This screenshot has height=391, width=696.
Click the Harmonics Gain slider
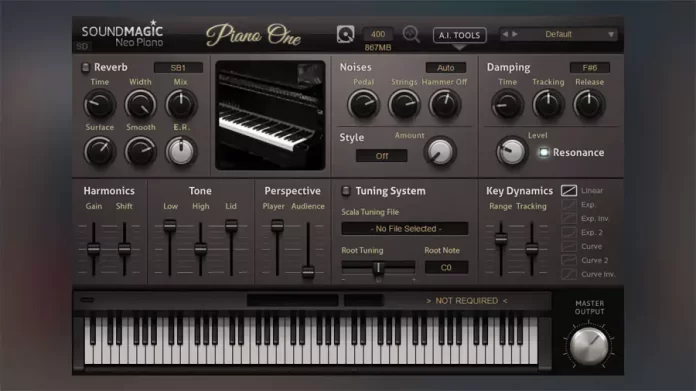point(93,249)
